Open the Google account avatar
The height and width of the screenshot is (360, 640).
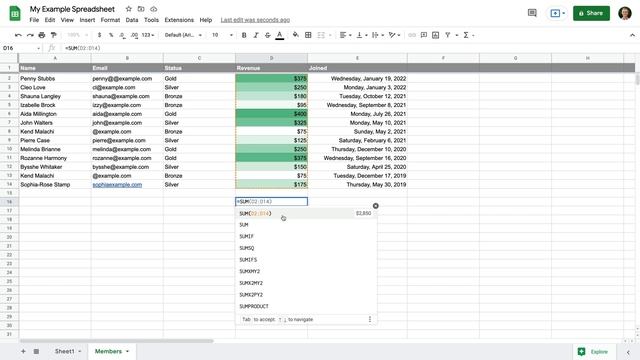(625, 13)
